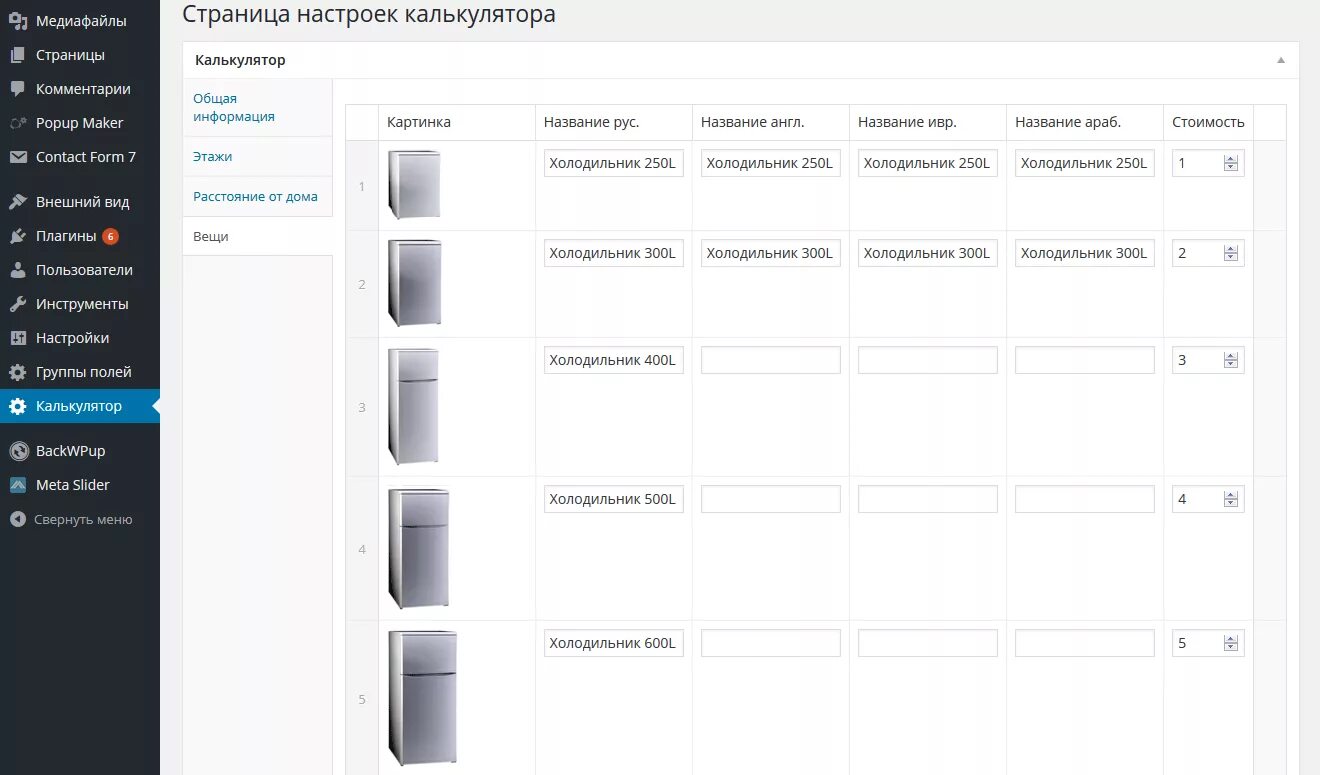
Task: Go to Страницы menu item
Action: coord(80,55)
